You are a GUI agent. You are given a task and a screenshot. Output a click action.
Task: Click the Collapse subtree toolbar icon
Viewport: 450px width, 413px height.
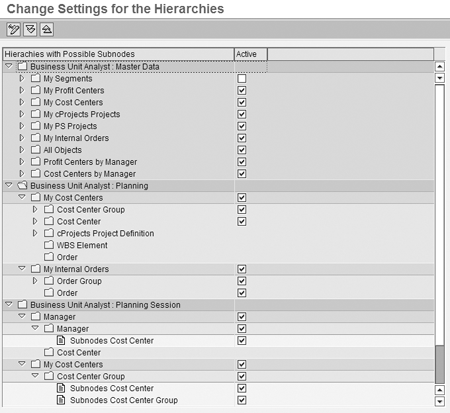(47, 29)
